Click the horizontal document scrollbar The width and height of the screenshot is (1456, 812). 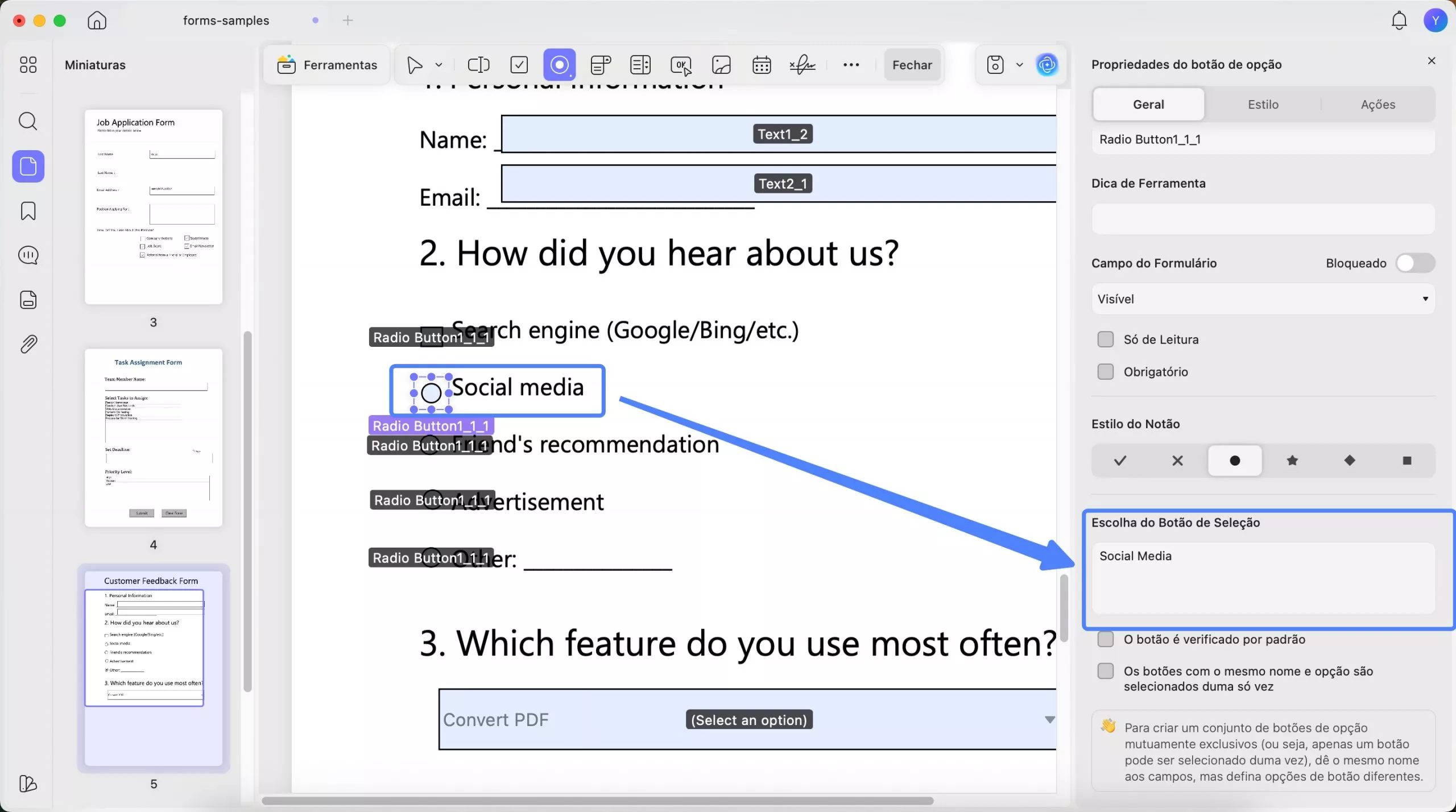pos(597,801)
